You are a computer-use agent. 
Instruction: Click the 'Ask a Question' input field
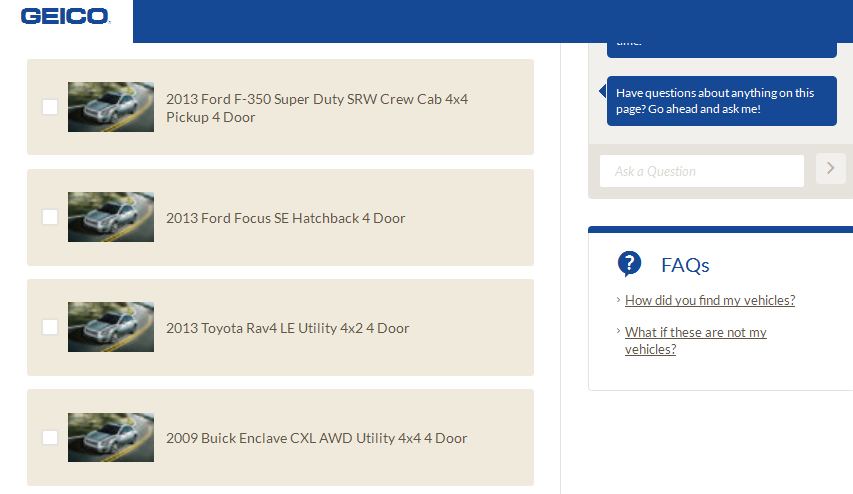pos(701,171)
